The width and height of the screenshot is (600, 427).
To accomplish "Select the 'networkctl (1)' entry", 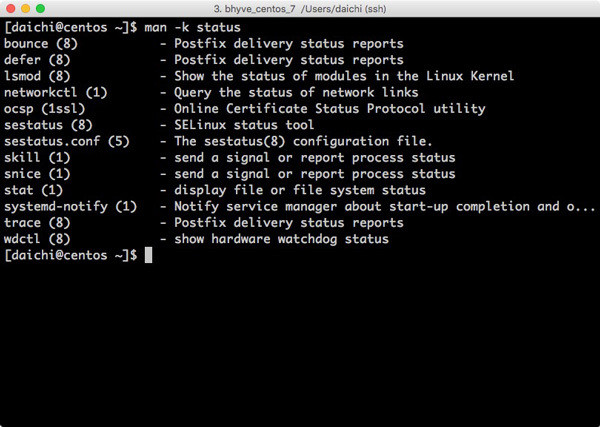I will click(x=55, y=92).
